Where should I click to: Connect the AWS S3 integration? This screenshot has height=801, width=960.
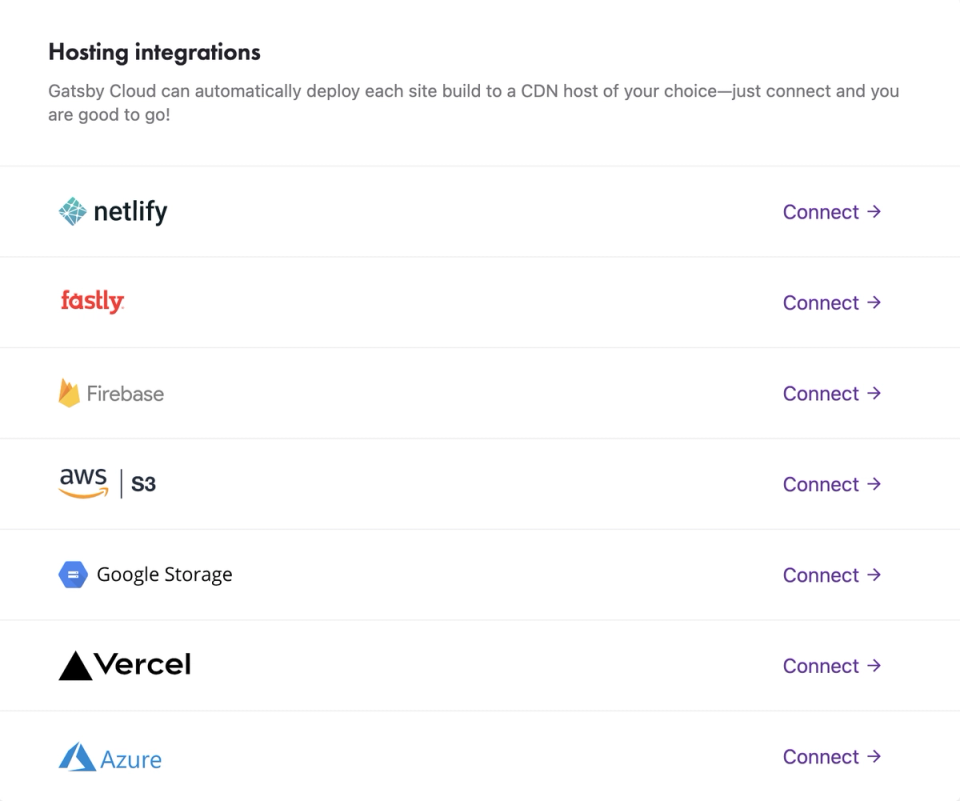[831, 485]
